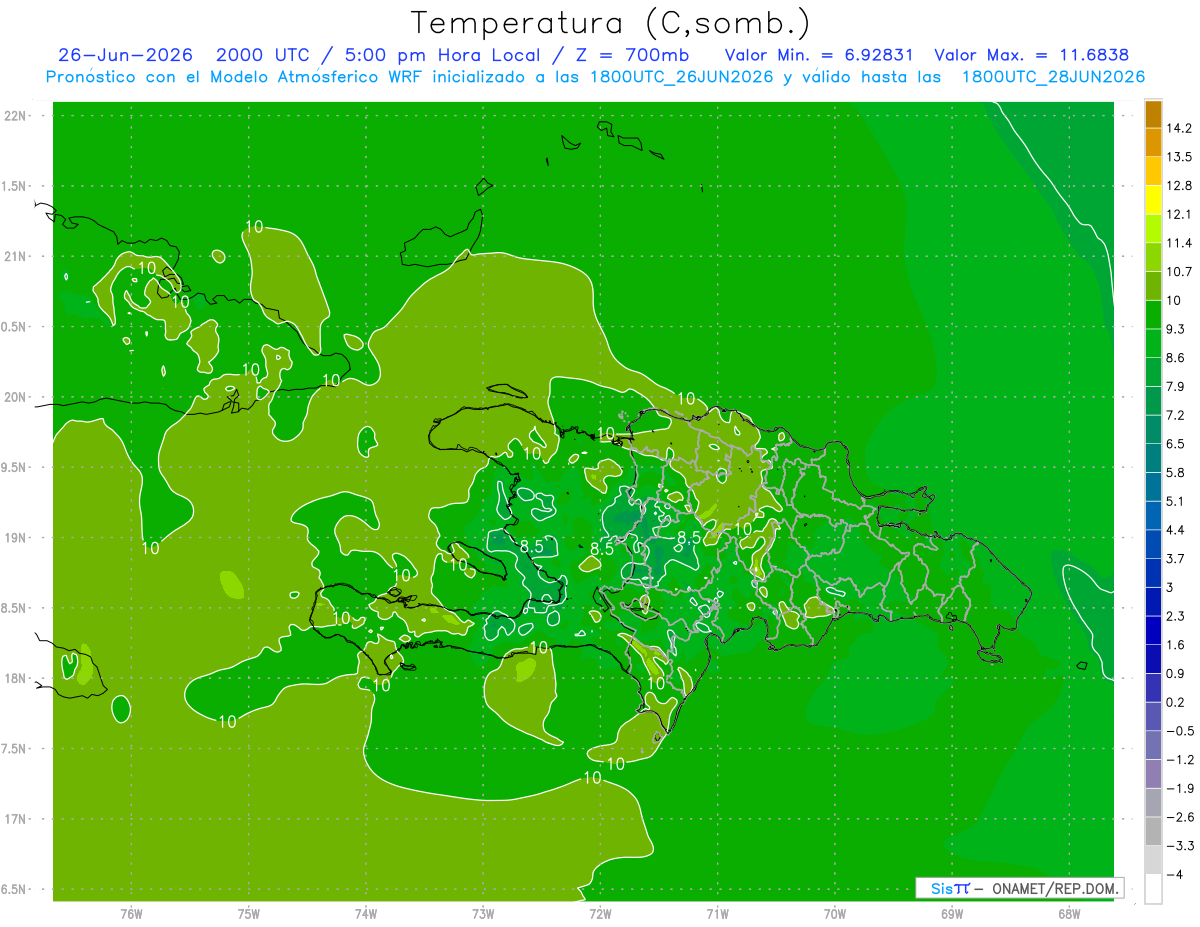The width and height of the screenshot is (1200, 927).
Task: Click the '-2.6' colorbar label
Action: tap(1180, 817)
